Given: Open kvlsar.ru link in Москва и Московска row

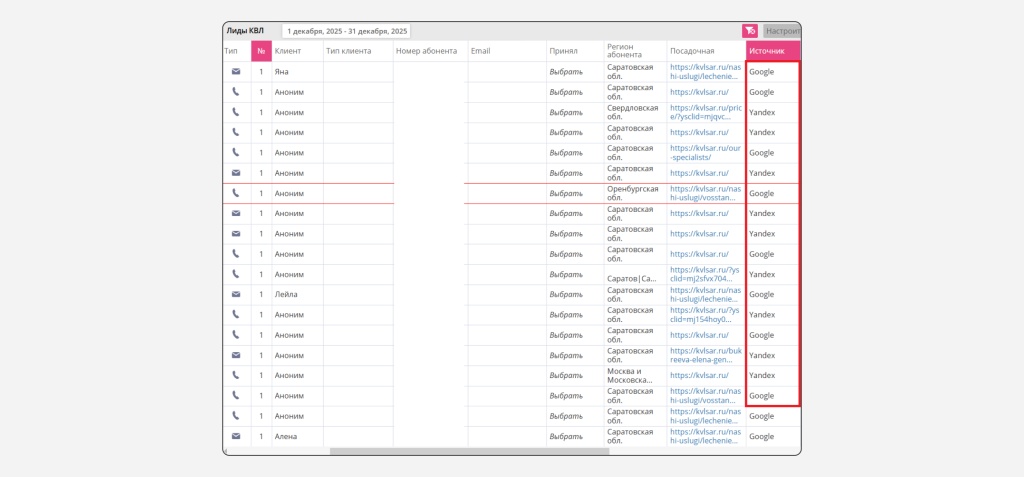Looking at the screenshot, I should tap(699, 376).
